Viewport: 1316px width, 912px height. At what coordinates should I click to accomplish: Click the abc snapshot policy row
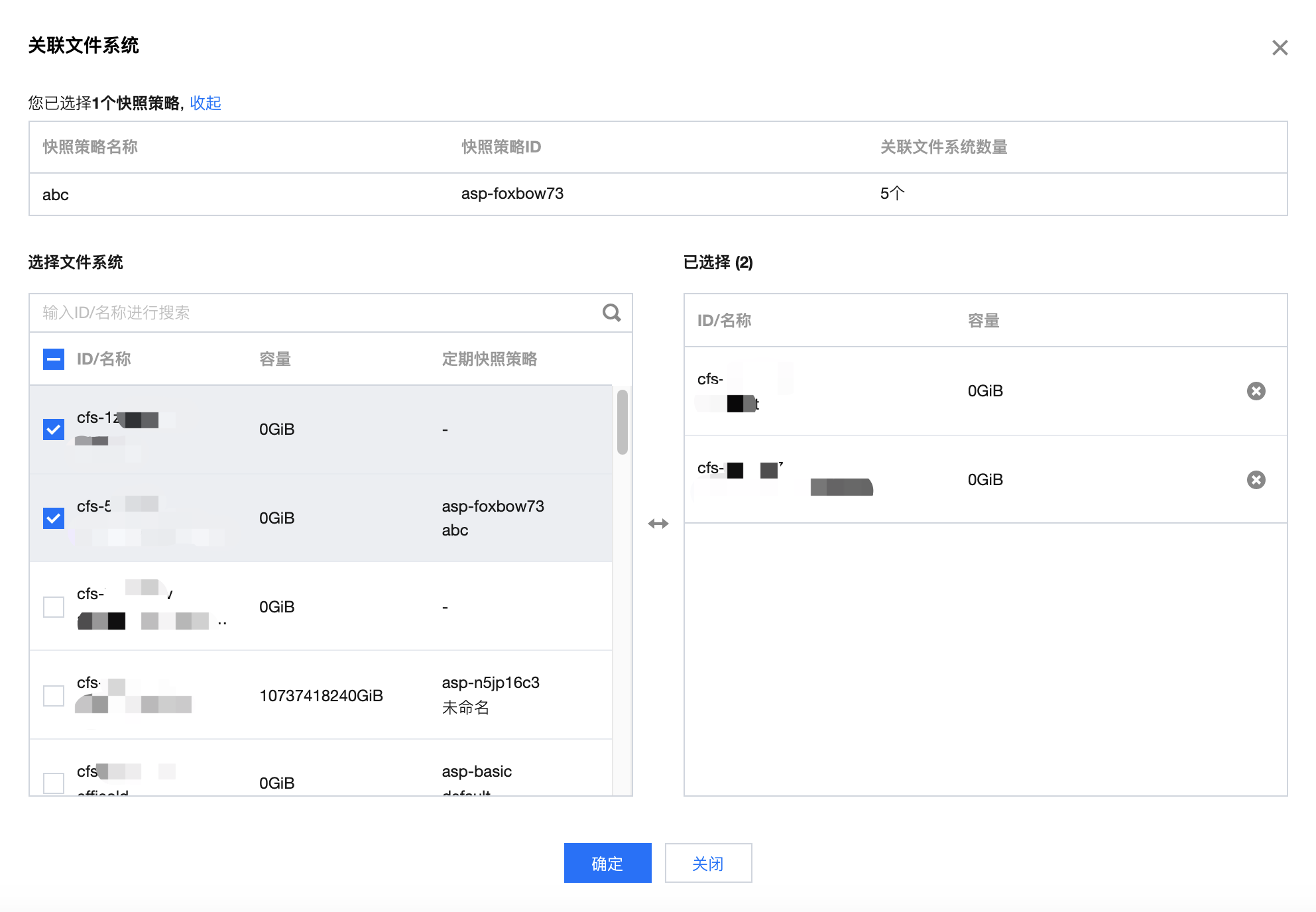click(x=56, y=195)
